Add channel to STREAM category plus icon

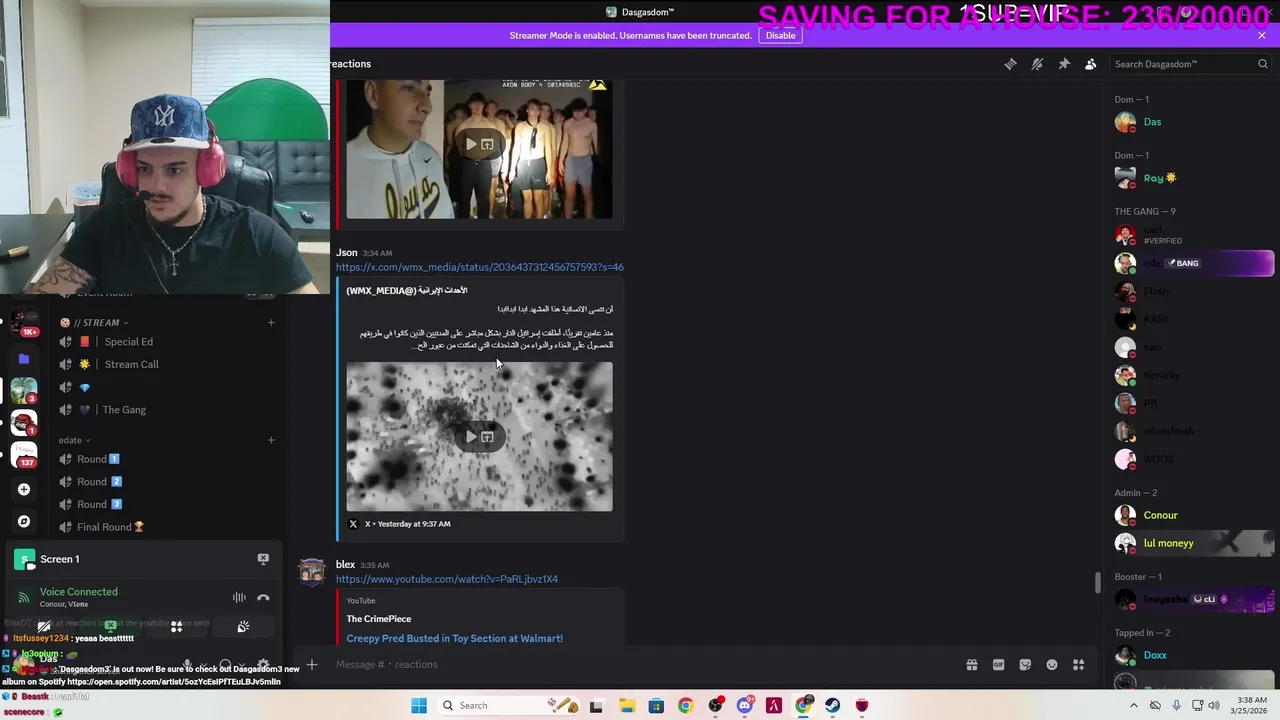[x=271, y=322]
